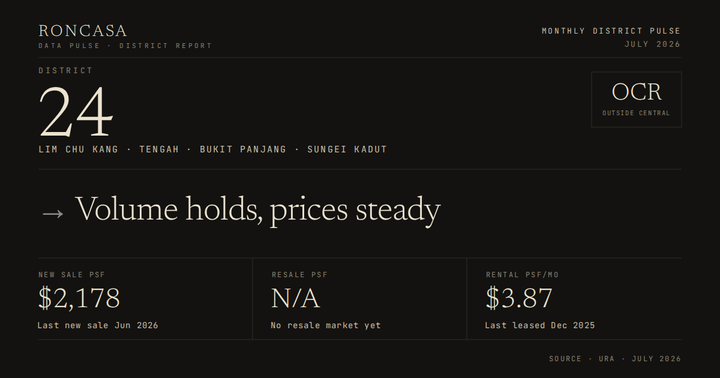Image resolution: width=720 pixels, height=378 pixels.
Task: Click the arrow icon before the headline
Action: click(x=52, y=214)
